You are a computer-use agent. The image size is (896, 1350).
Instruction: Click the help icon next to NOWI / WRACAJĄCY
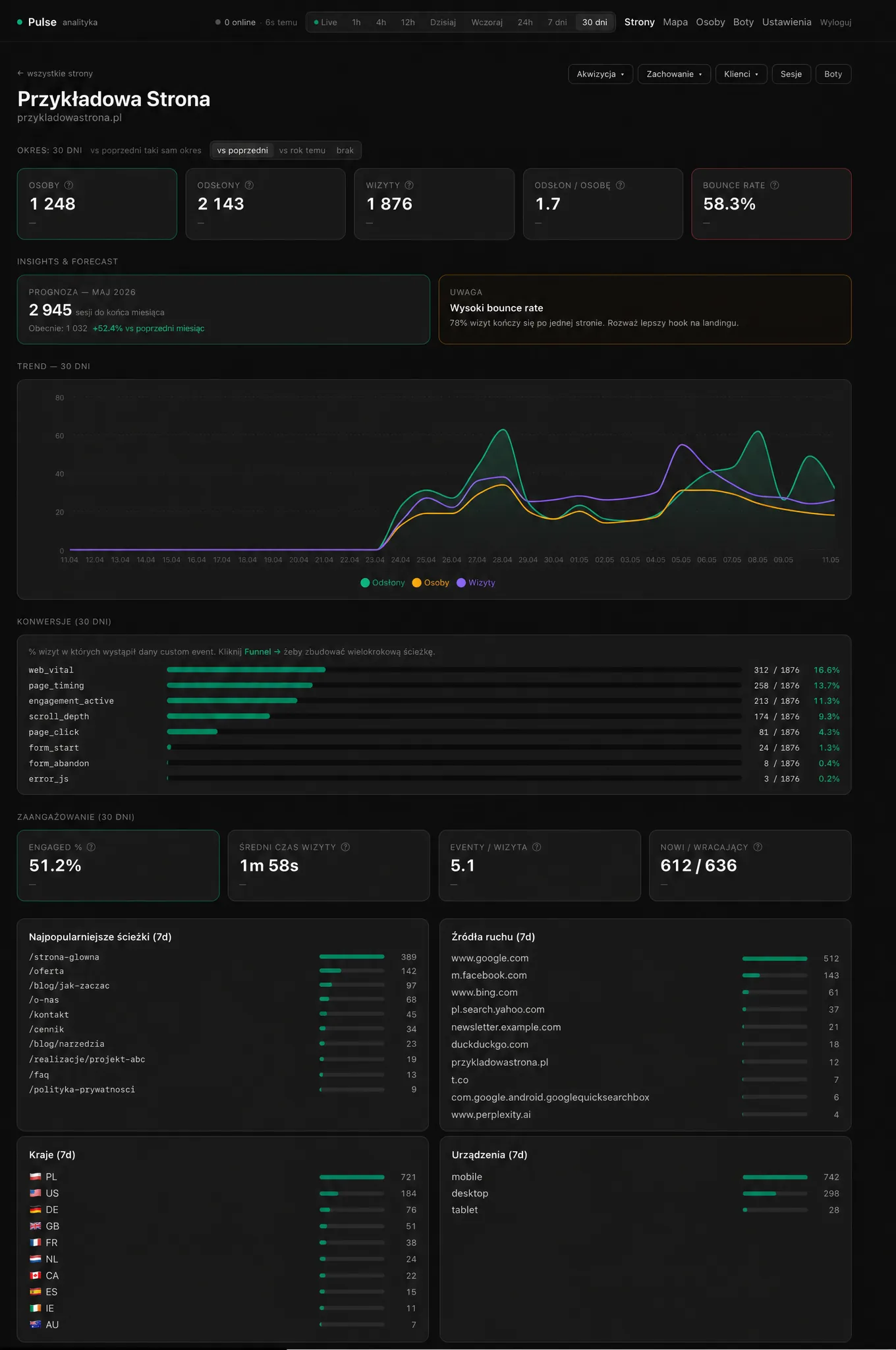(758, 847)
